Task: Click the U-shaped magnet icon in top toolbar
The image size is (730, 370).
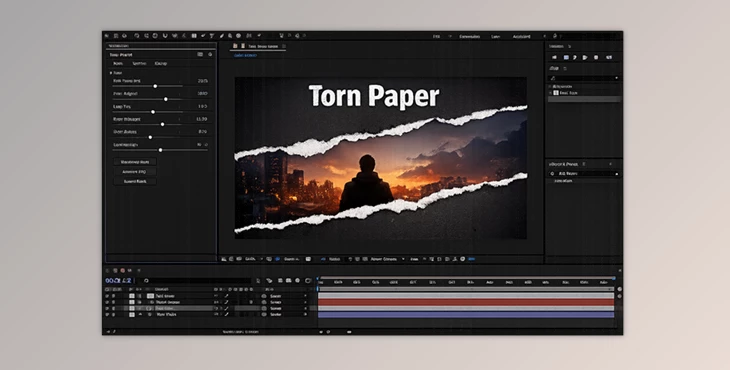Action: 165,36
